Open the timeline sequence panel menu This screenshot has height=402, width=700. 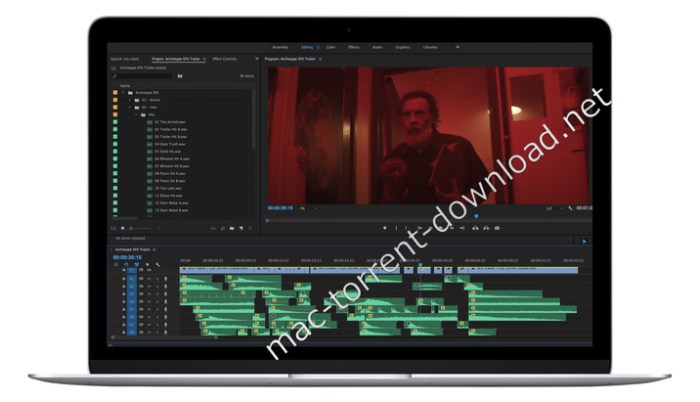pyautogui.click(x=154, y=249)
